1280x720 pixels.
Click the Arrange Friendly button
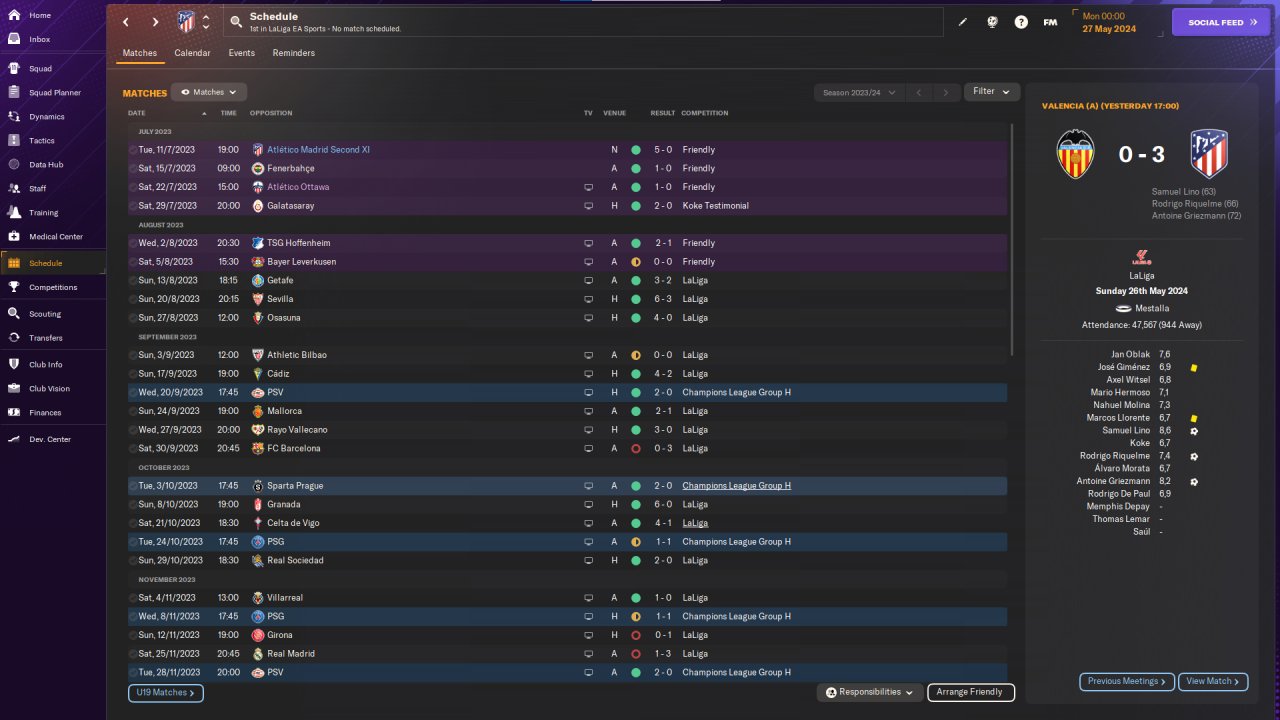(x=970, y=692)
